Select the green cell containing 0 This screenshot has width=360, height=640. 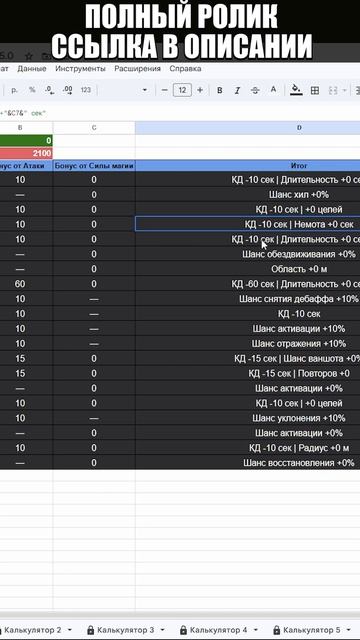click(26, 140)
